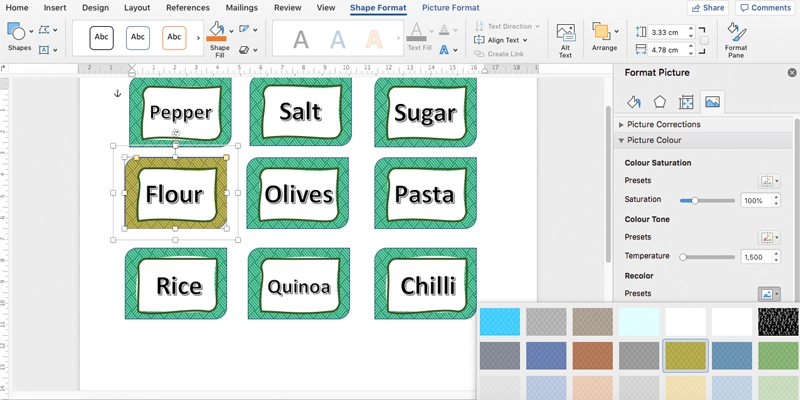Open Layout & Properties pane icon

click(x=686, y=102)
